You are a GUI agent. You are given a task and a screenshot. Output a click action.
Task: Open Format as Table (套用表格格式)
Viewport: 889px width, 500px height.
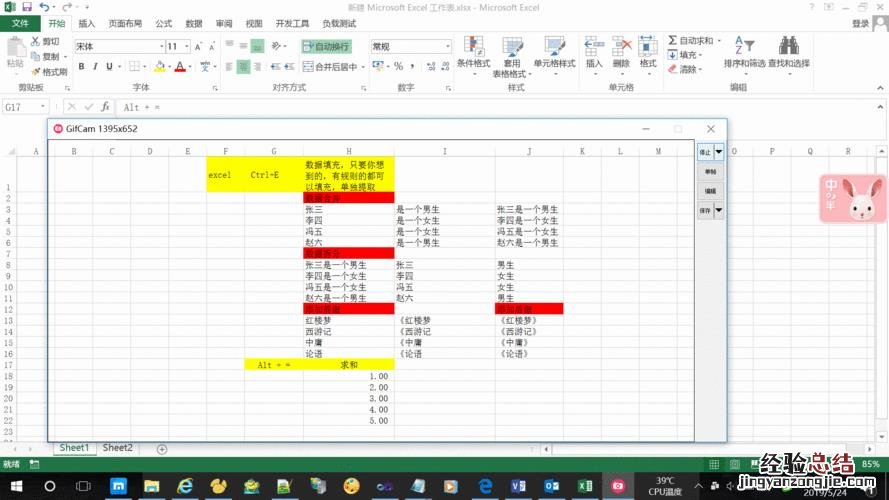tap(511, 57)
